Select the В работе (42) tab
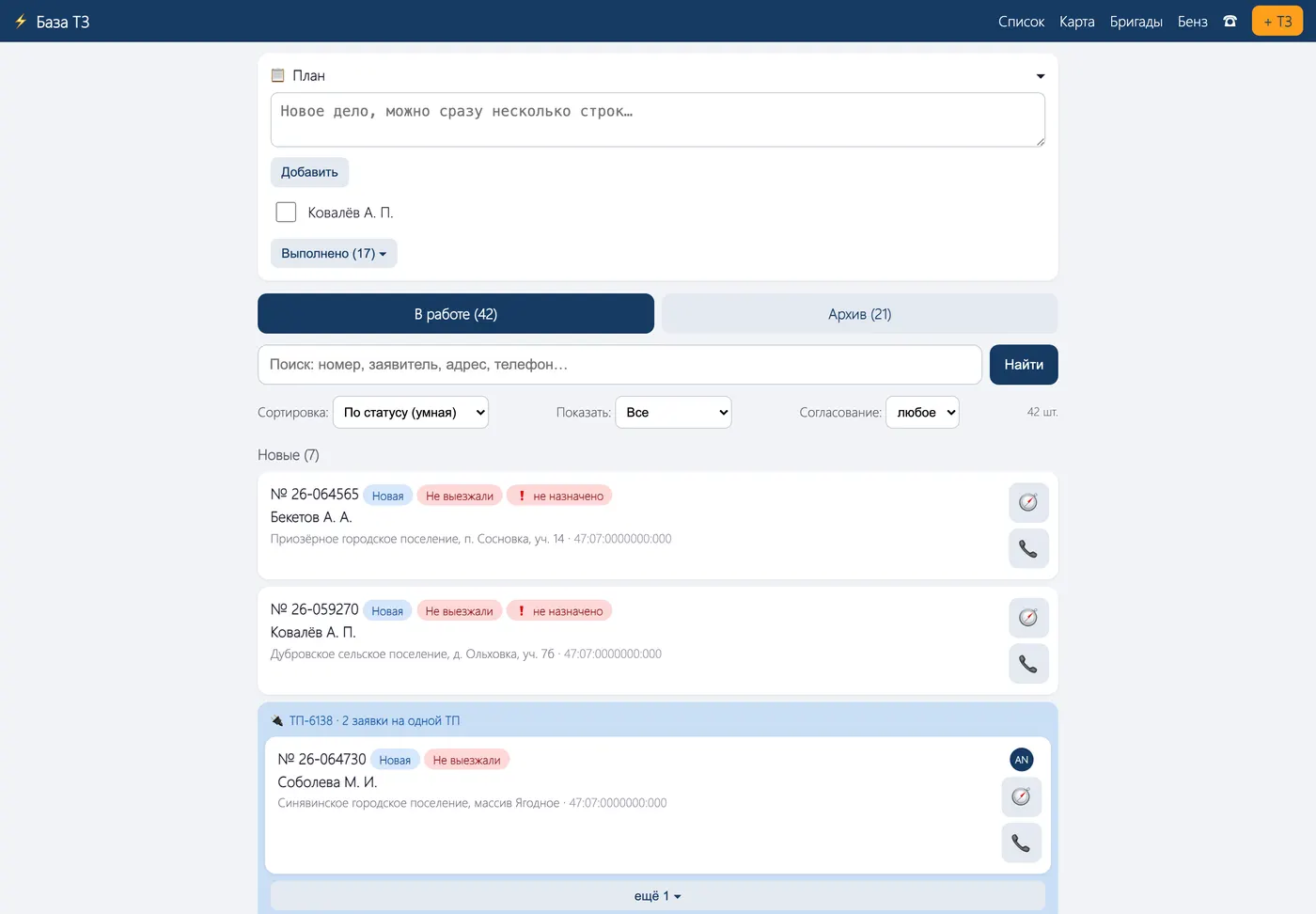The image size is (1316, 914). coord(456,314)
